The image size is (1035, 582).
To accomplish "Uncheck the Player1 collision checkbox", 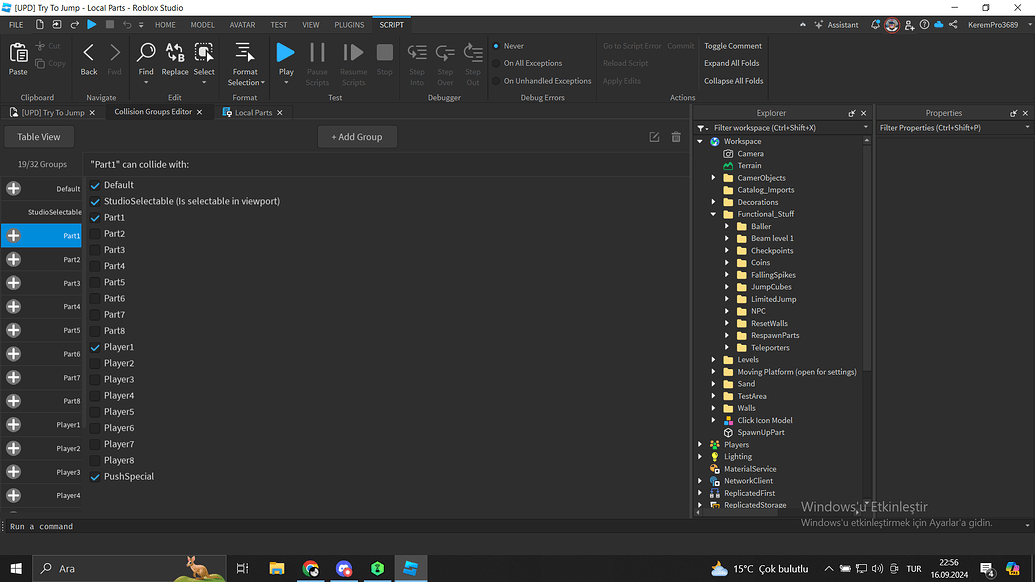I will click(x=95, y=347).
